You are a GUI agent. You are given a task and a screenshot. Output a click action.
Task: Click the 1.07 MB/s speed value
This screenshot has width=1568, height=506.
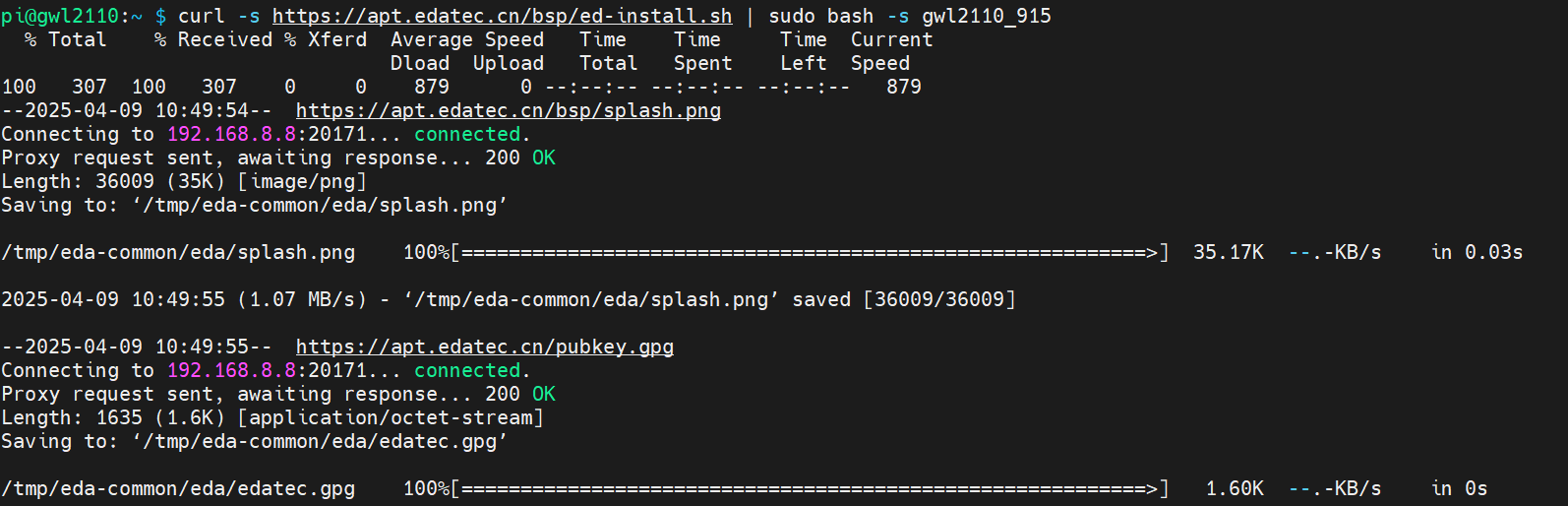coord(301,299)
